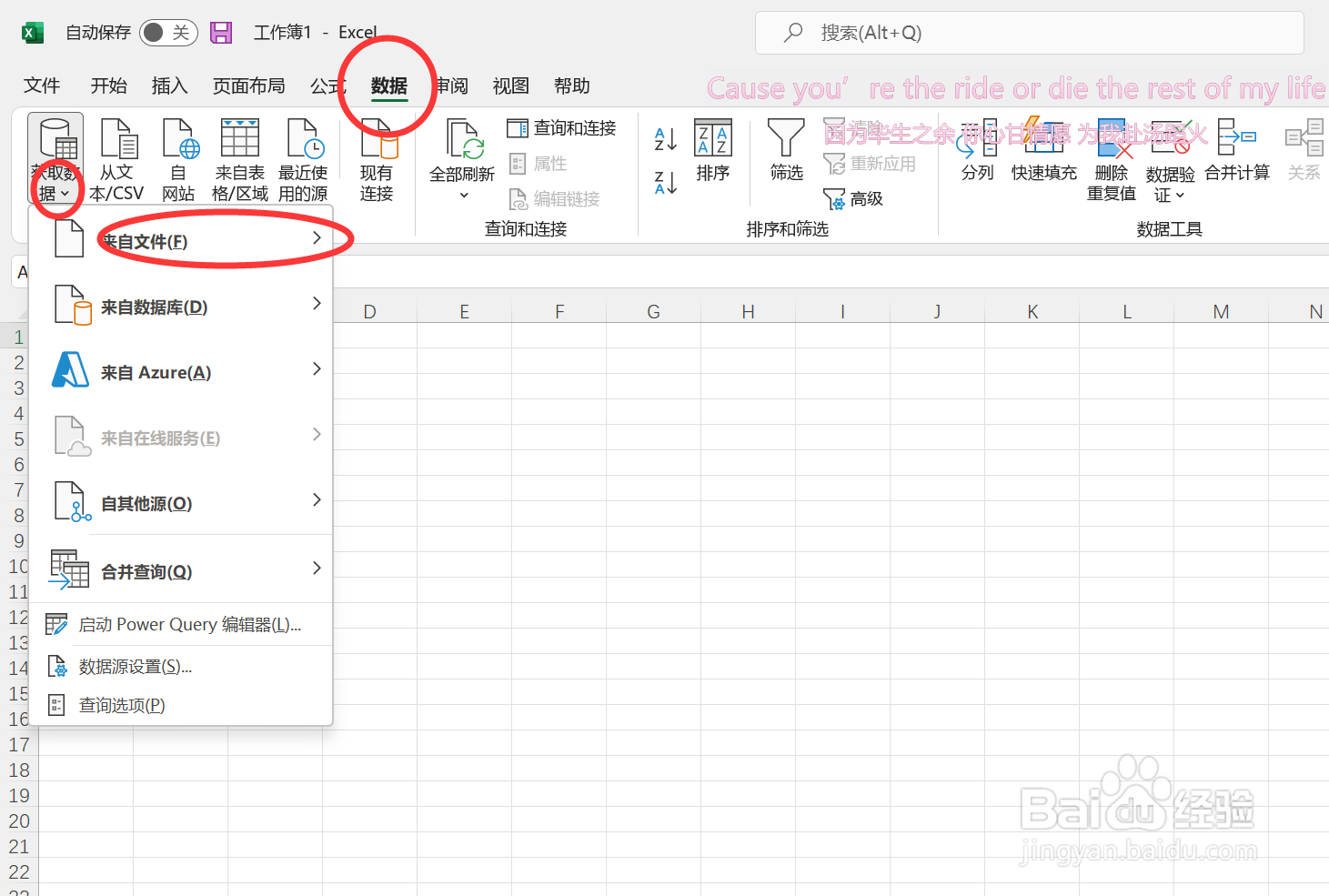Screen dimensions: 1329x896
Task: Select row 18 header
Action: [x=19, y=770]
